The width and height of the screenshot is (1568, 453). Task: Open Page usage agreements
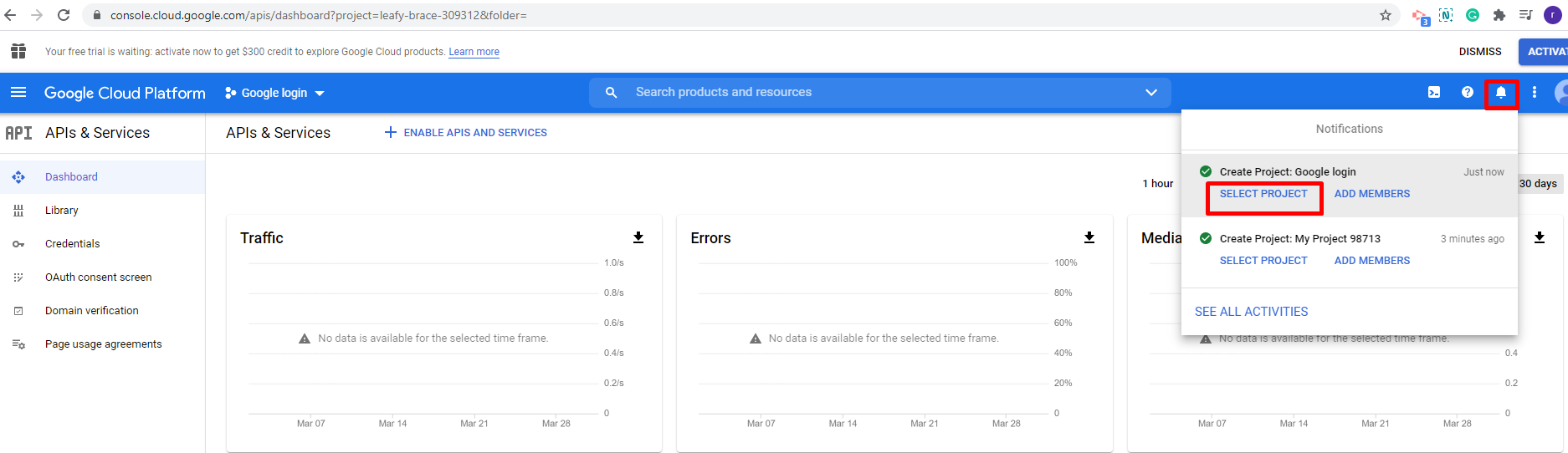coord(102,344)
